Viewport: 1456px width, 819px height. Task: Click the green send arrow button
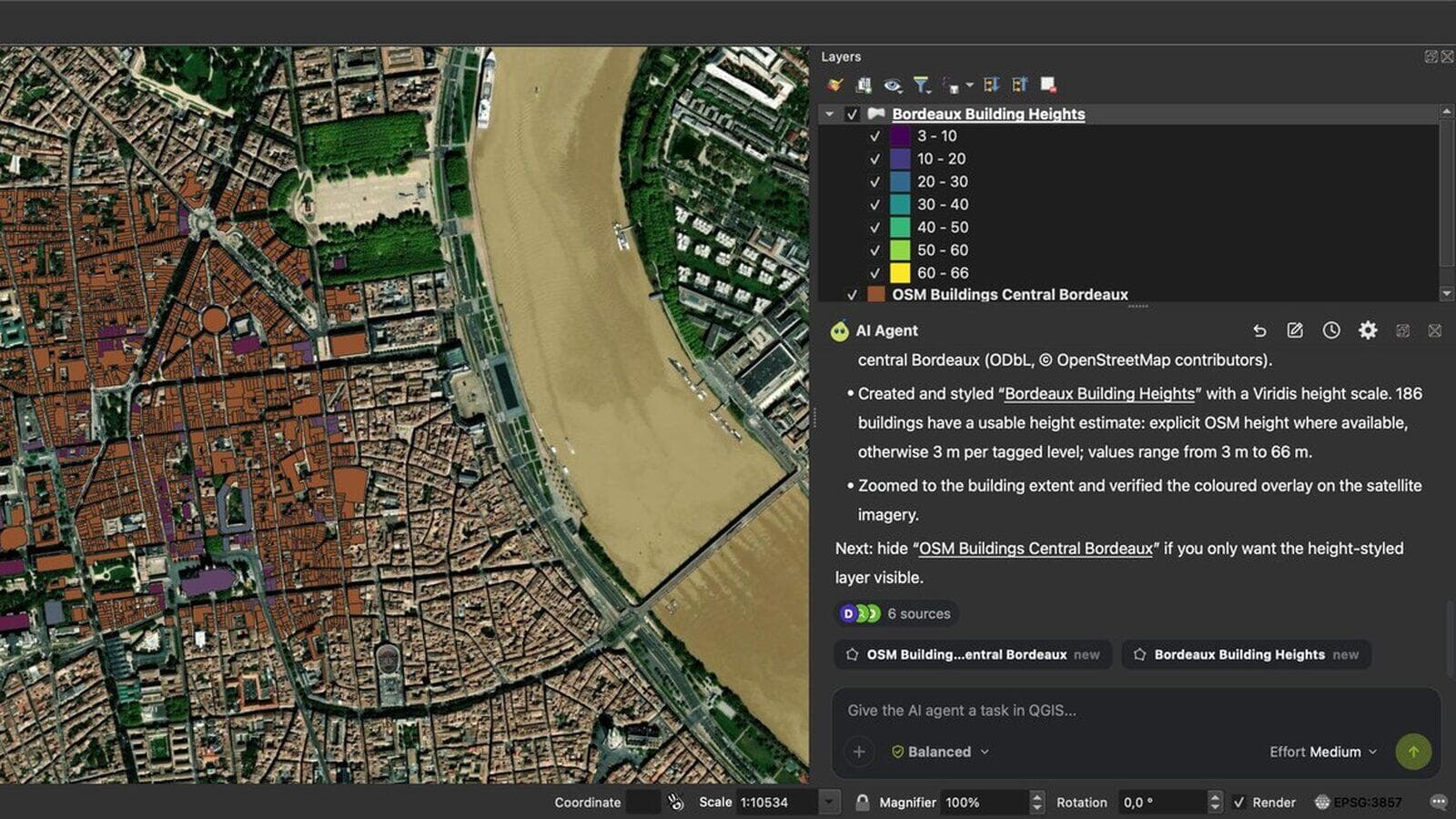click(x=1413, y=752)
